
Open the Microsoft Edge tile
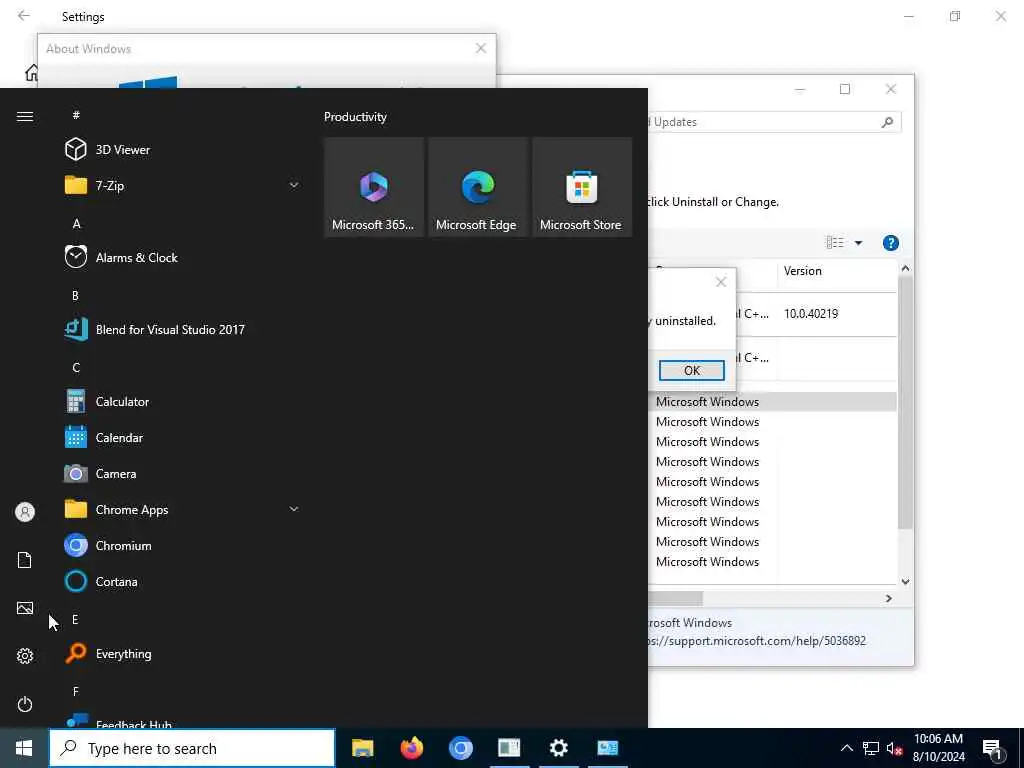477,187
